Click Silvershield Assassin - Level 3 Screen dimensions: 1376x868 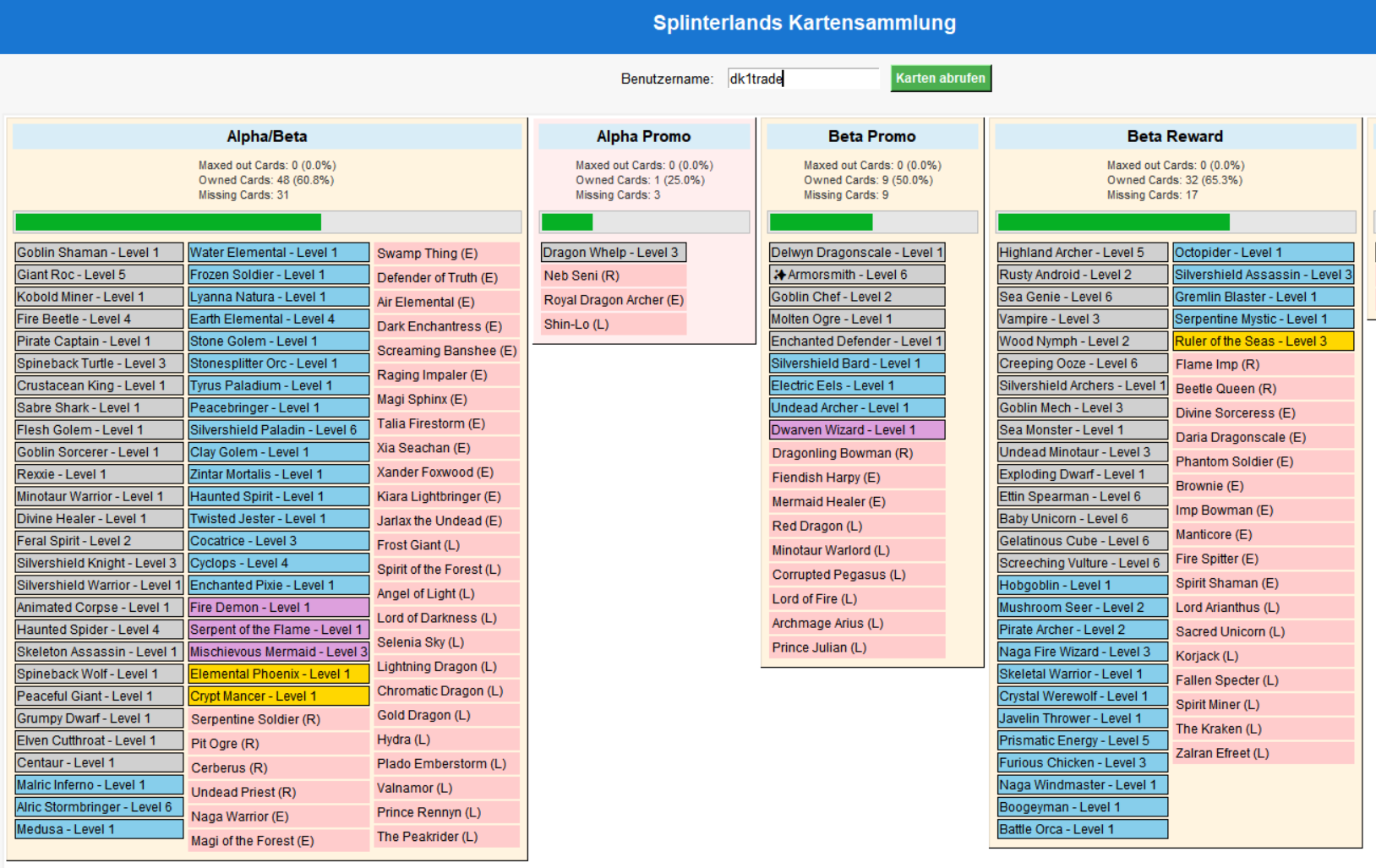[x=1264, y=275]
